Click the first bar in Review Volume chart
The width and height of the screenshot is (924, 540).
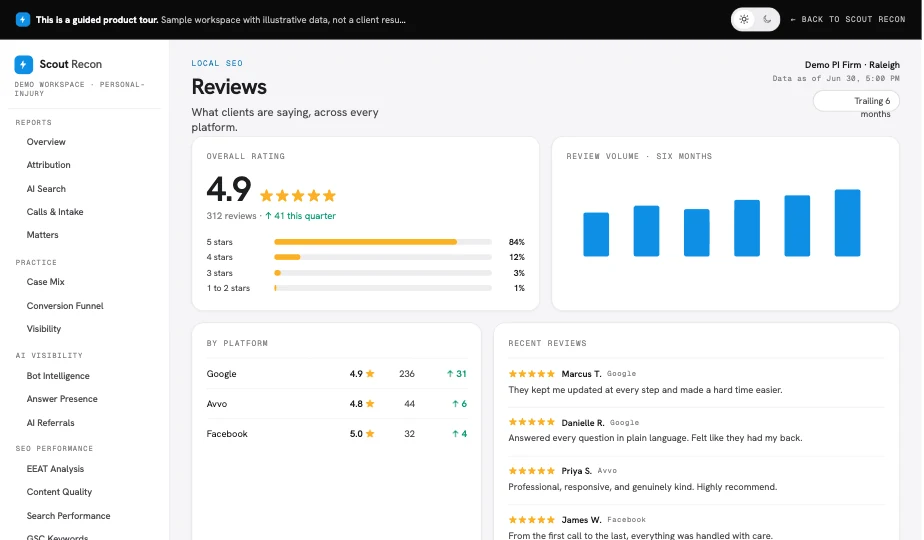(596, 235)
